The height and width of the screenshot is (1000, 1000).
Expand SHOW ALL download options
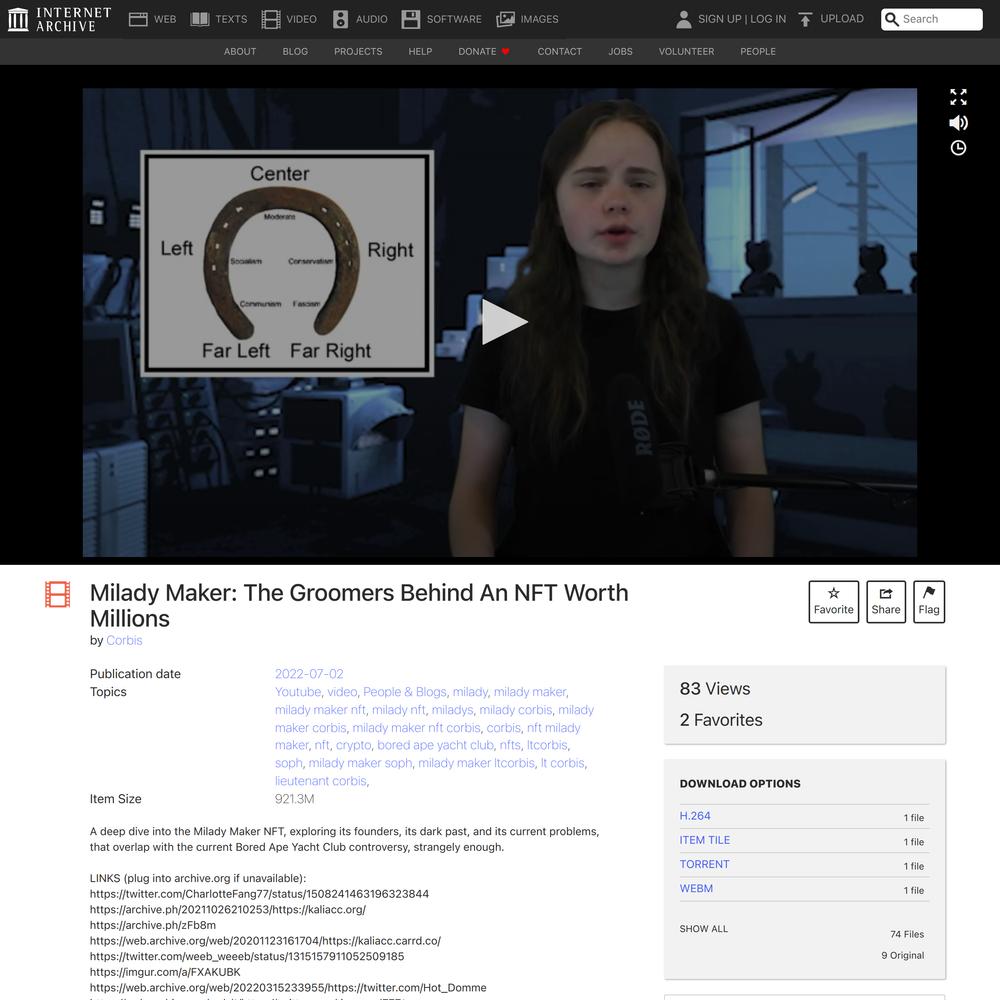pos(703,929)
